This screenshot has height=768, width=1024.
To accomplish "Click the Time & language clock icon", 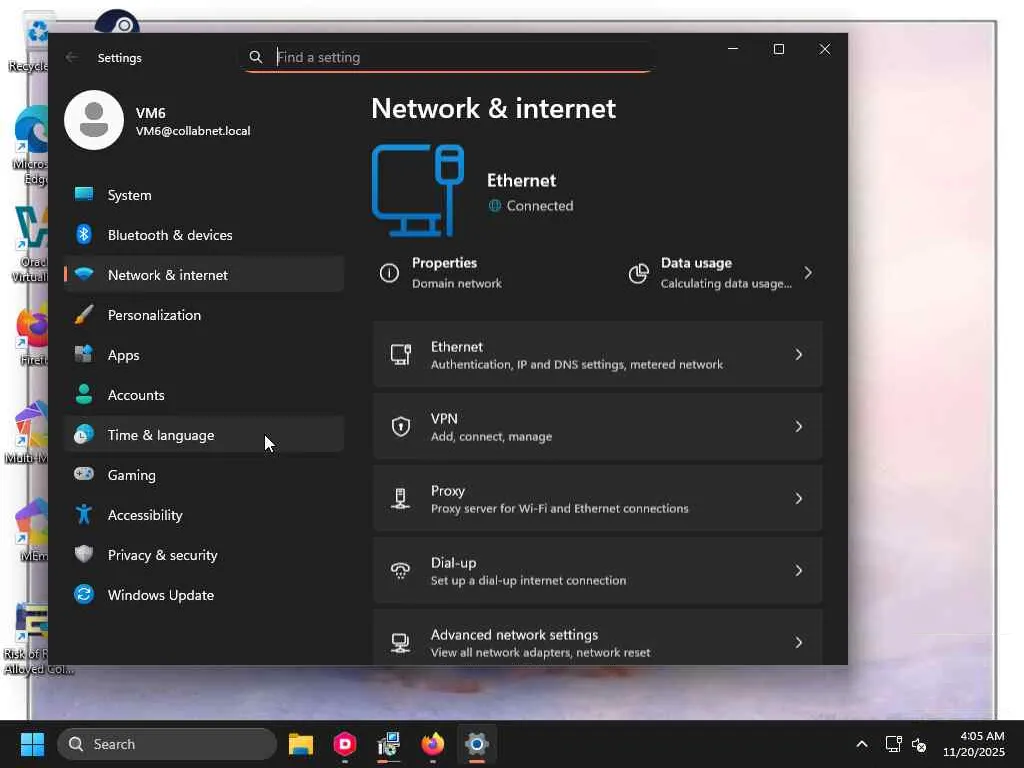I will pyautogui.click(x=84, y=434).
